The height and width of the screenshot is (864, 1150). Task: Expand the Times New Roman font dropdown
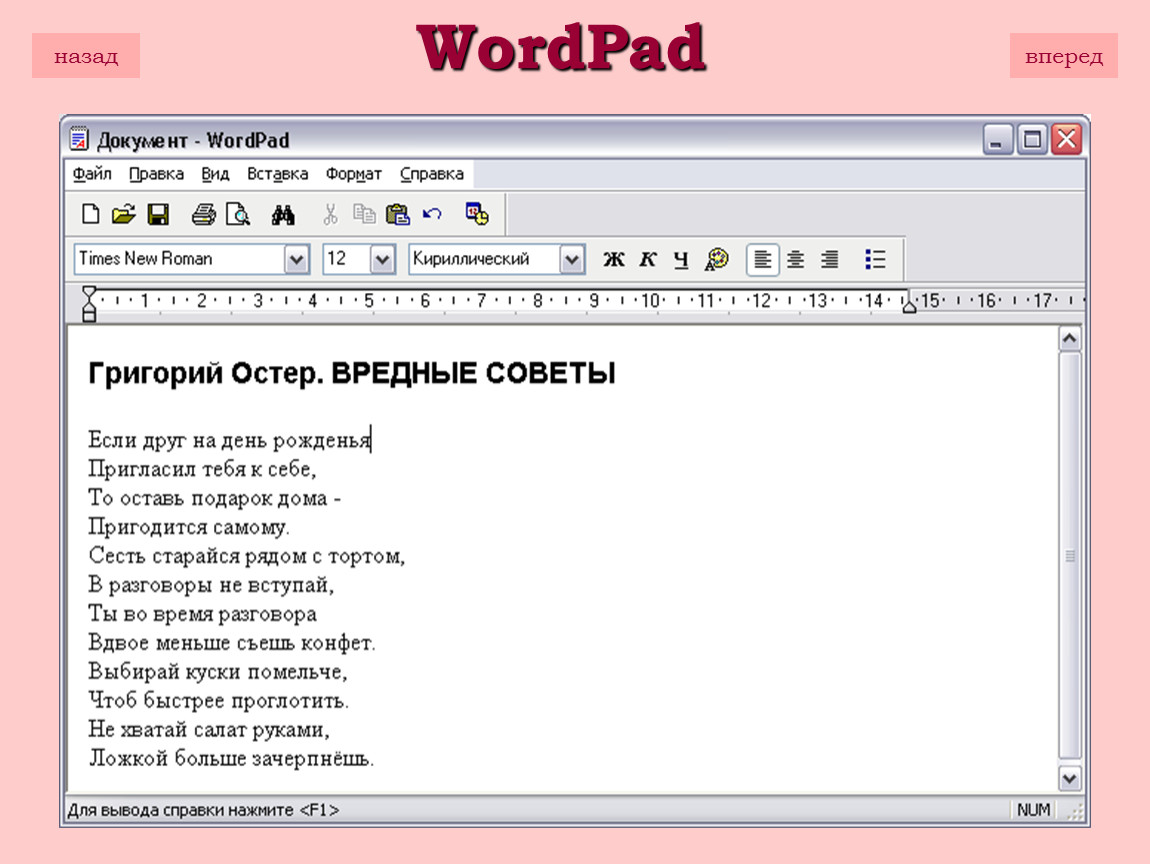[x=296, y=259]
